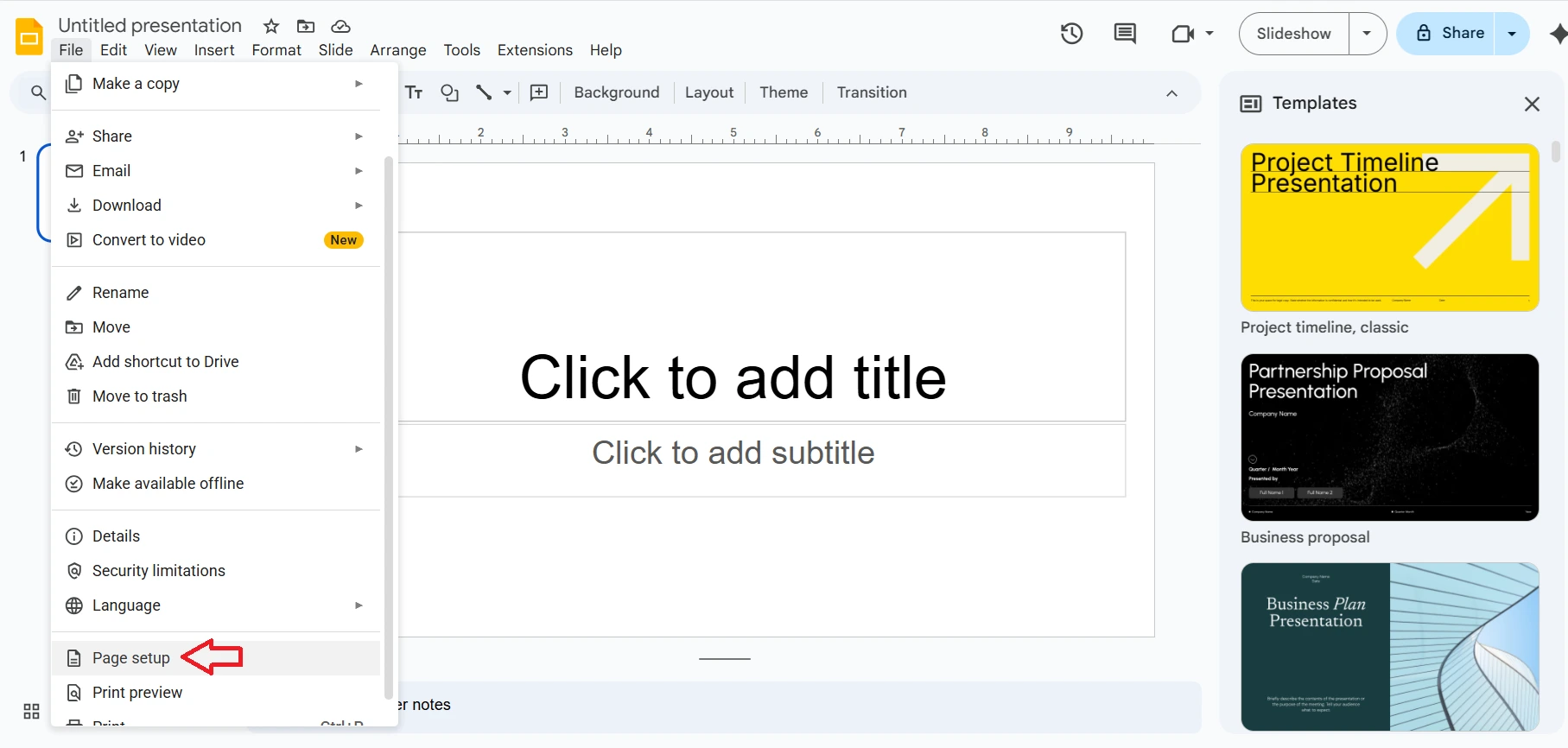Click the move to folder icon

click(x=306, y=26)
